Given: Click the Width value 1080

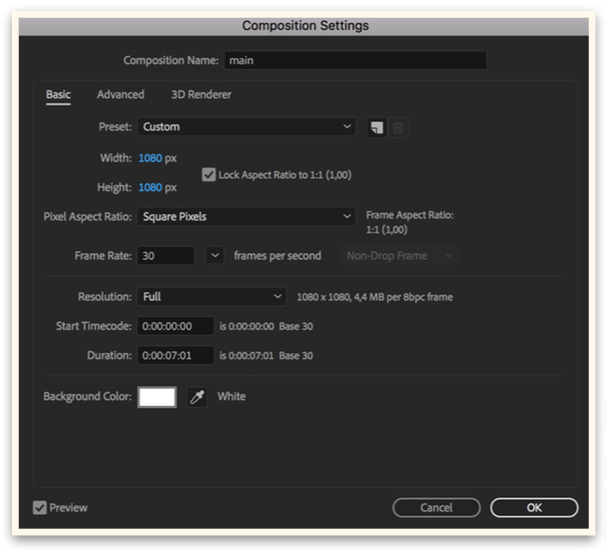Looking at the screenshot, I should click(150, 158).
